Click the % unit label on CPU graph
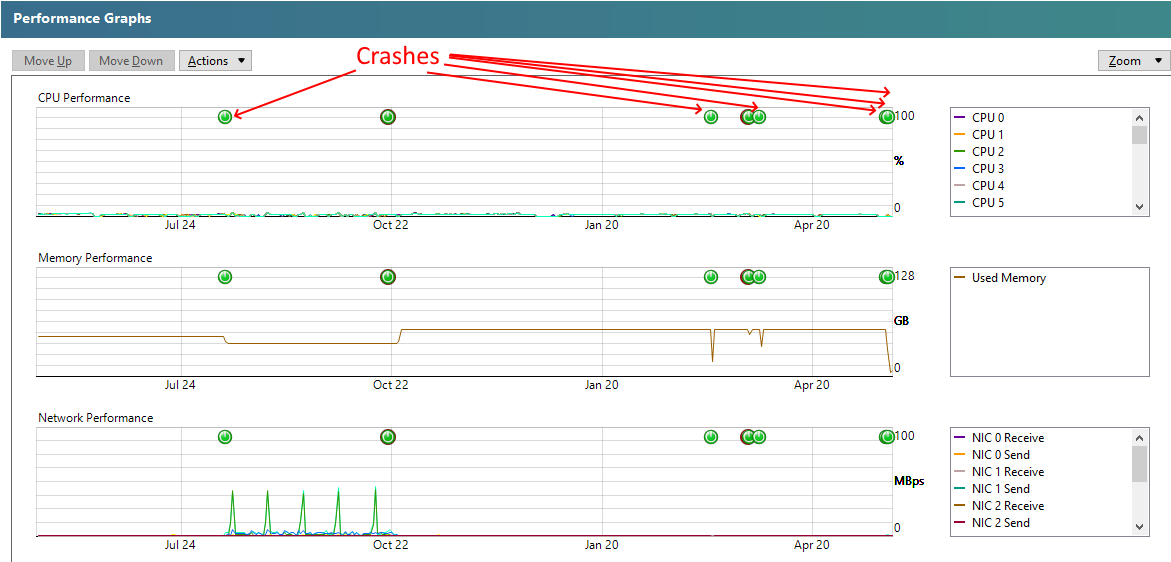This screenshot has width=1171, height=562. point(899,160)
